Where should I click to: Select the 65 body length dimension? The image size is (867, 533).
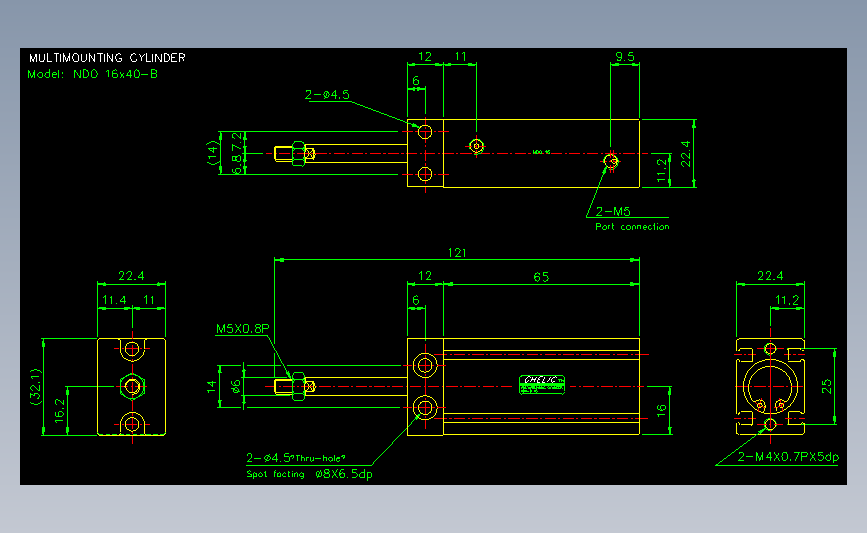541,277
